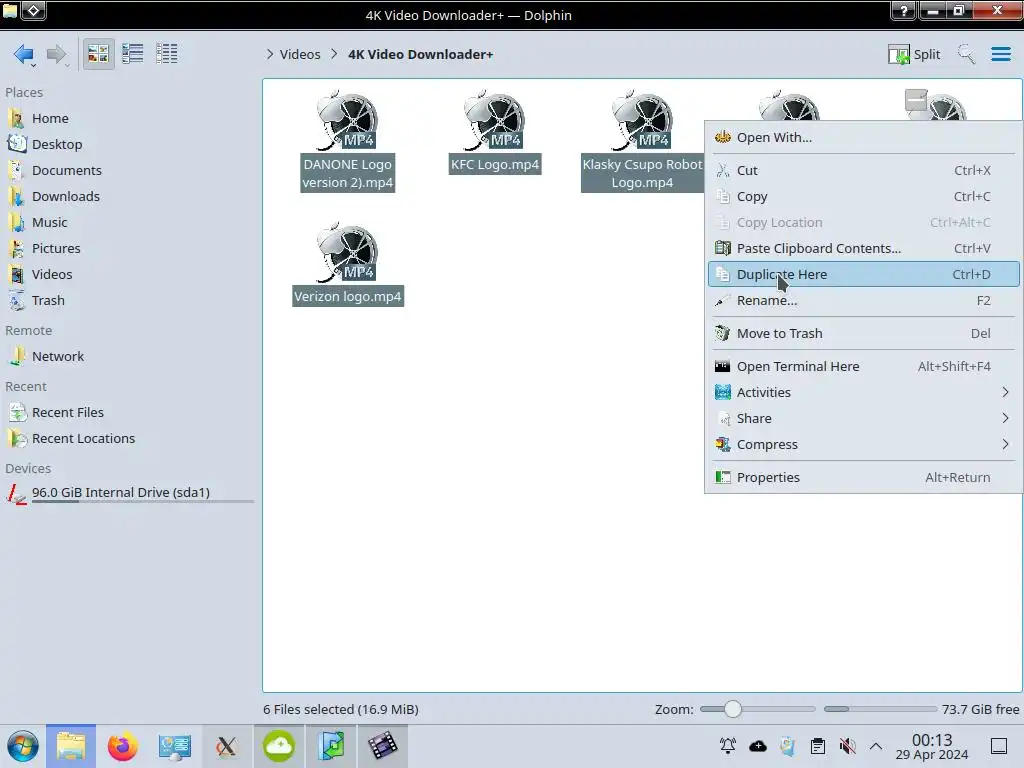
Task: Launch Firefox from the taskbar
Action: click(x=122, y=746)
